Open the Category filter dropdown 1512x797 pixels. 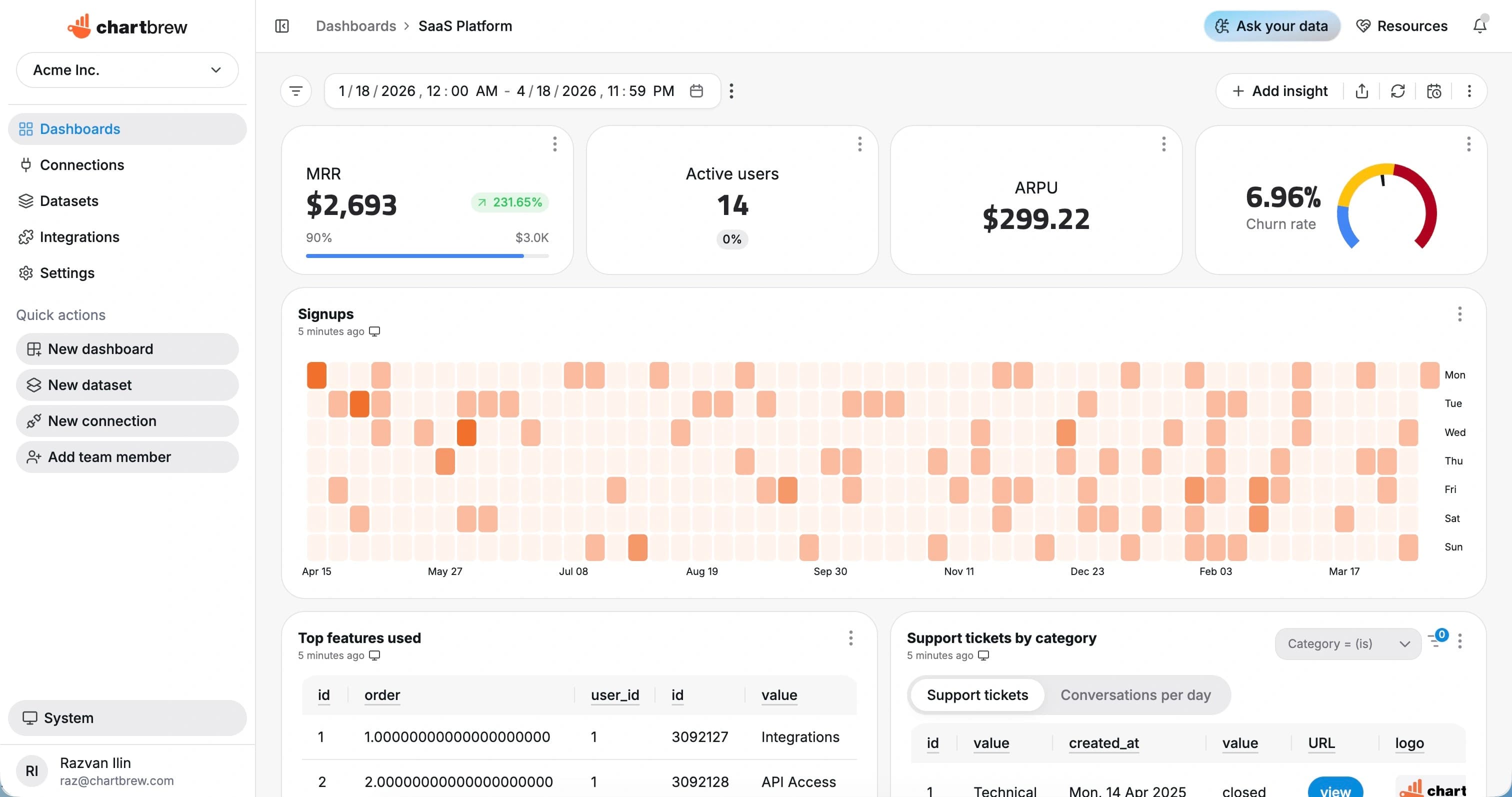[1347, 644]
